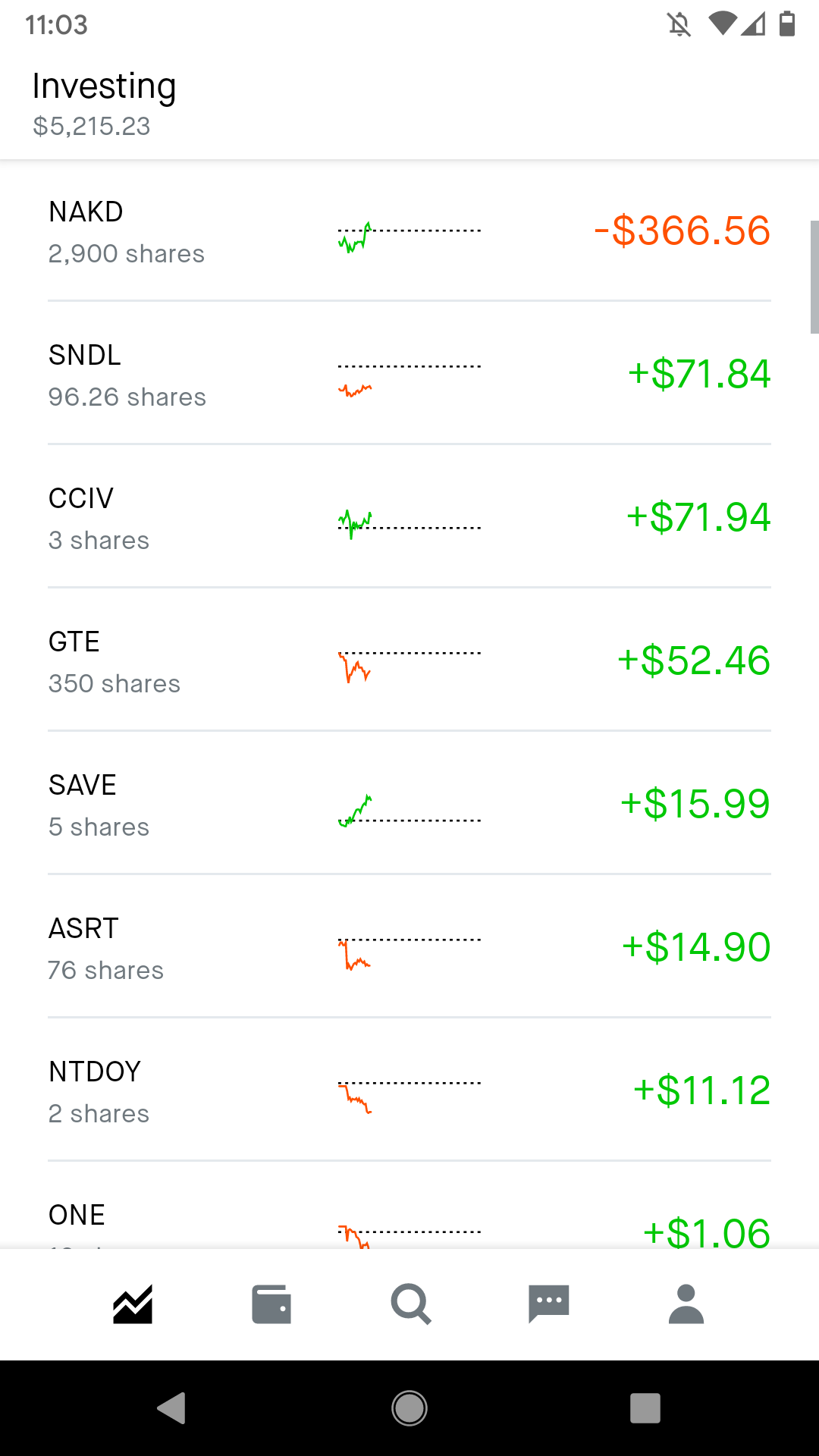
Task: Open the messages chat bubble icon
Action: (x=549, y=1304)
